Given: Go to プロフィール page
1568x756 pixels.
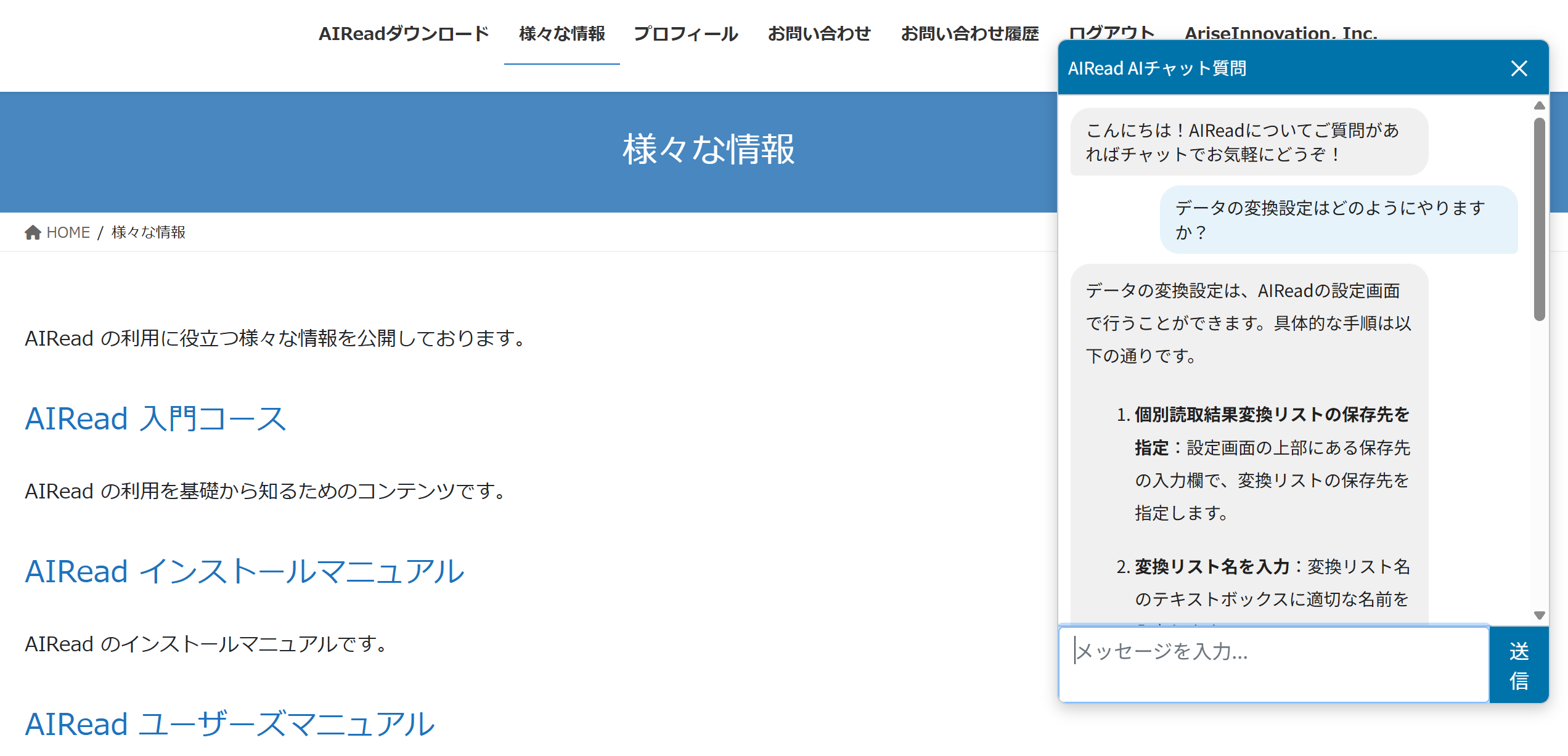Looking at the screenshot, I should (686, 33).
